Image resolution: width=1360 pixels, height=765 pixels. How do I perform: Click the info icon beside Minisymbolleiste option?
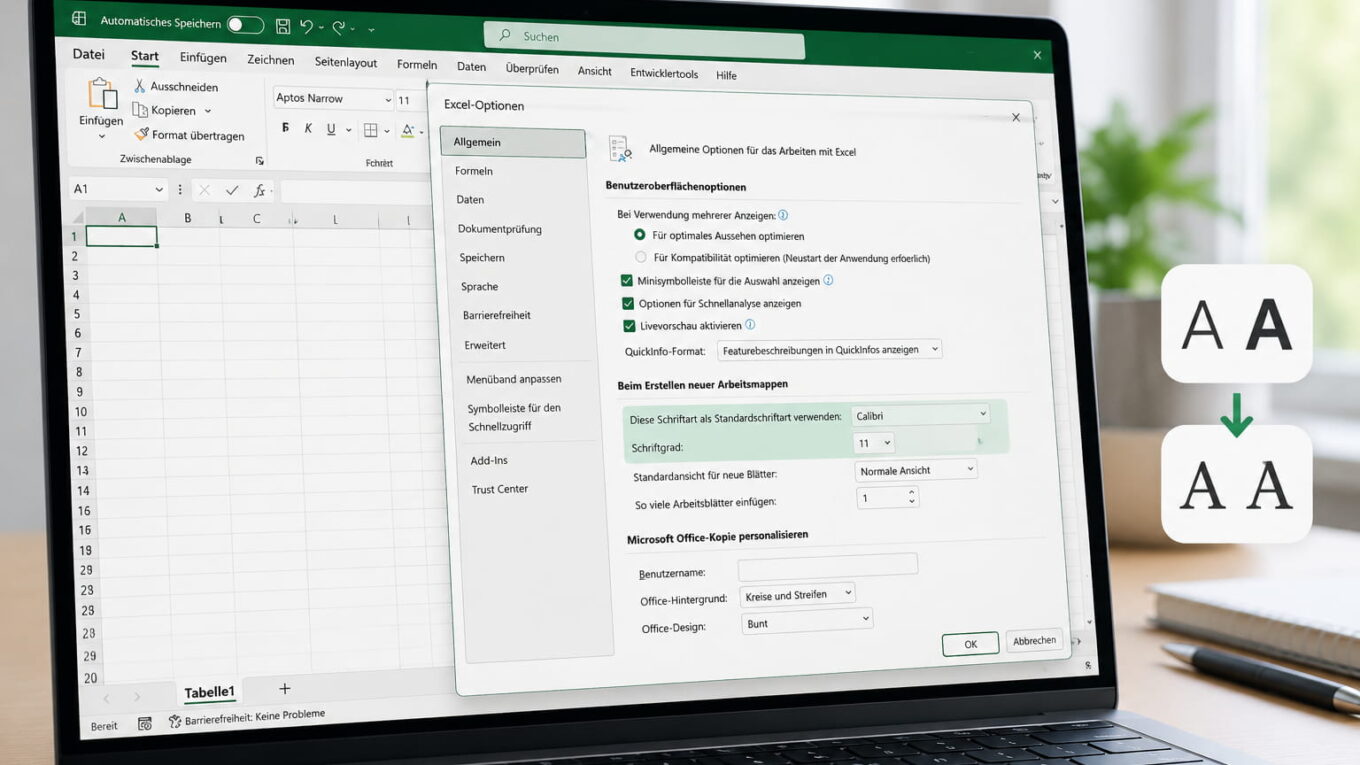point(828,281)
